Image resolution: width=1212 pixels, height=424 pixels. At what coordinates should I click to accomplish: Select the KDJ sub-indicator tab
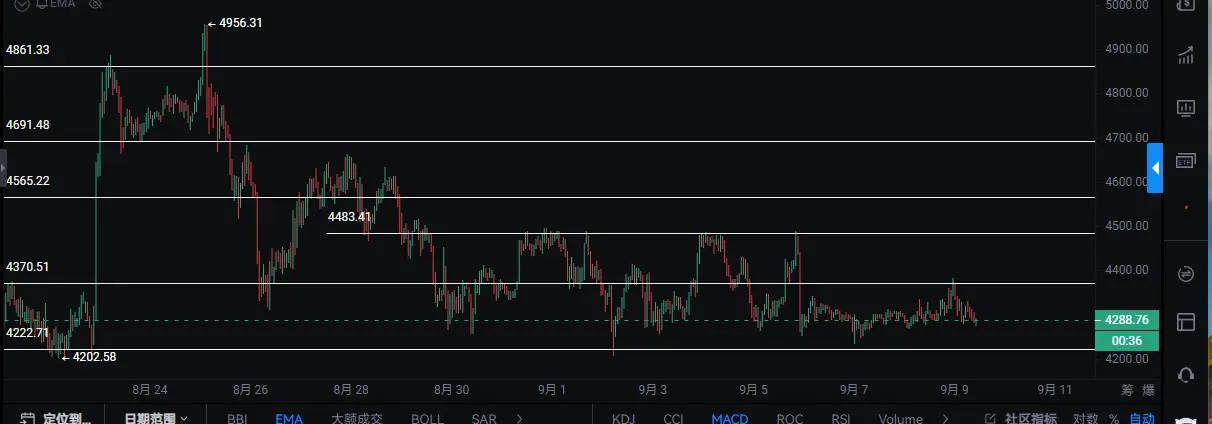pos(623,418)
